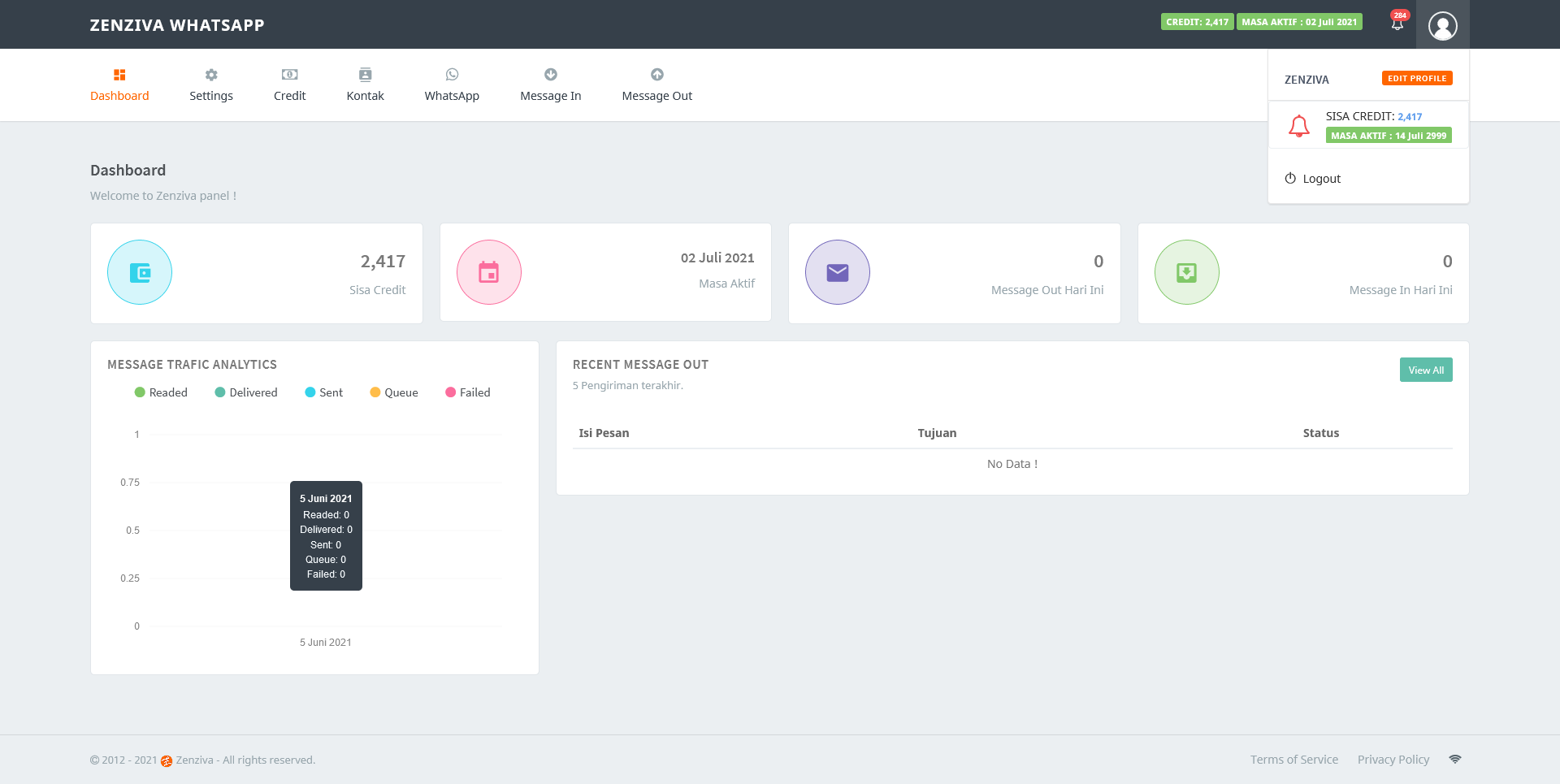Viewport: 1560px width, 784px height.
Task: Open notifications bell with 284 badge
Action: pos(1397,22)
